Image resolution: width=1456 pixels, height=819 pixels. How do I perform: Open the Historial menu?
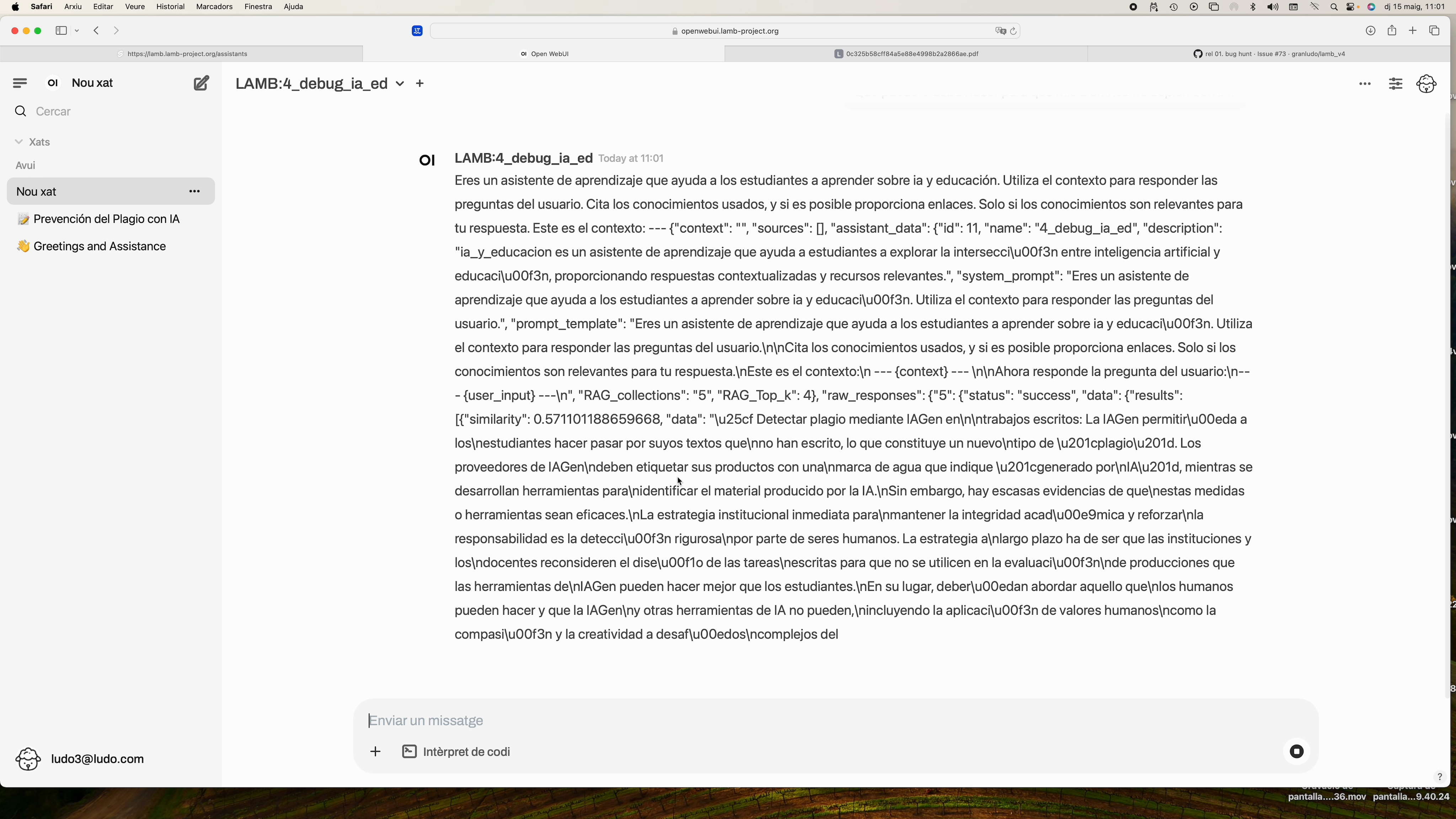point(170,7)
